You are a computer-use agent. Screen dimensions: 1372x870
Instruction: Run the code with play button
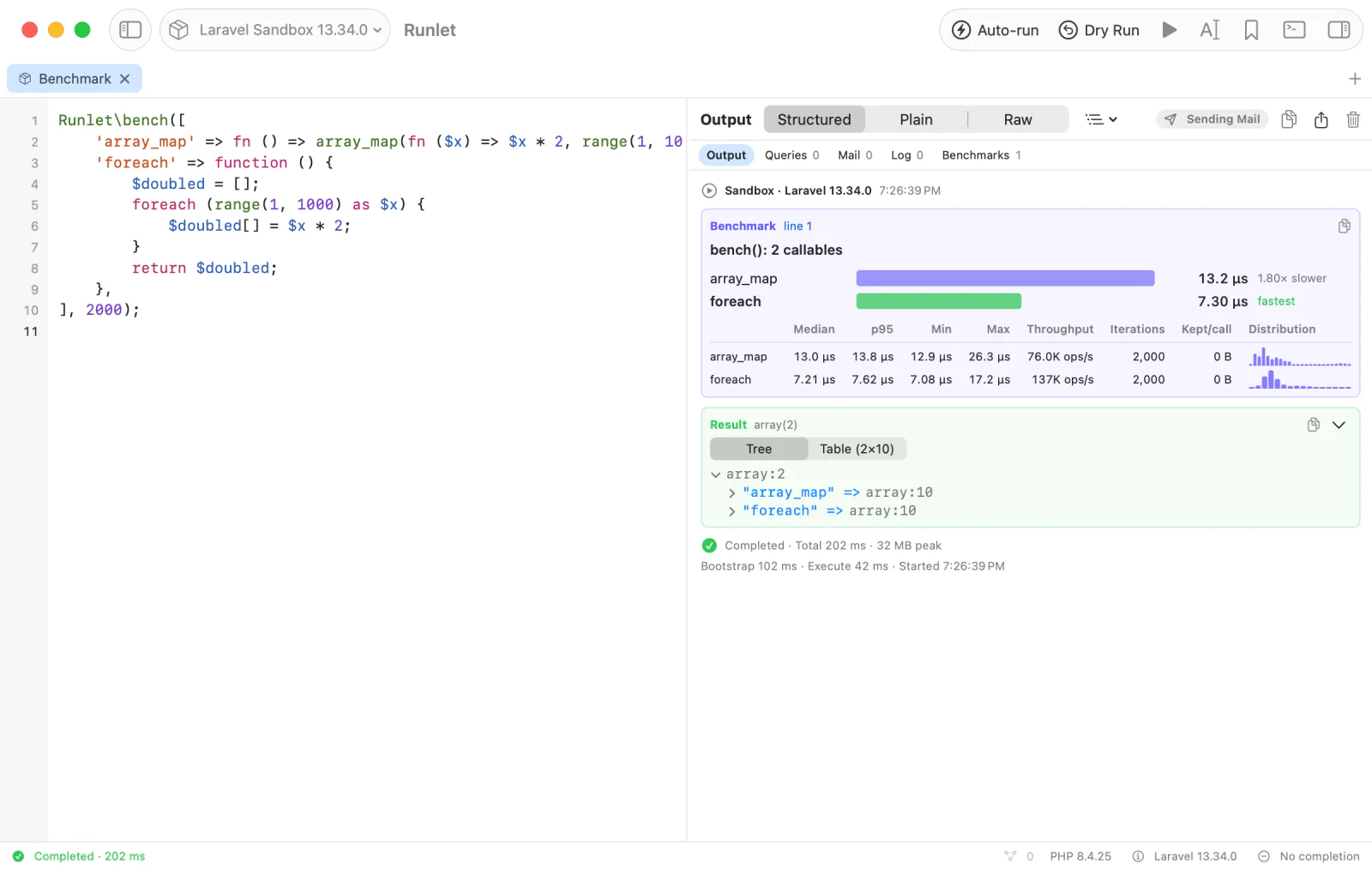click(x=1169, y=30)
